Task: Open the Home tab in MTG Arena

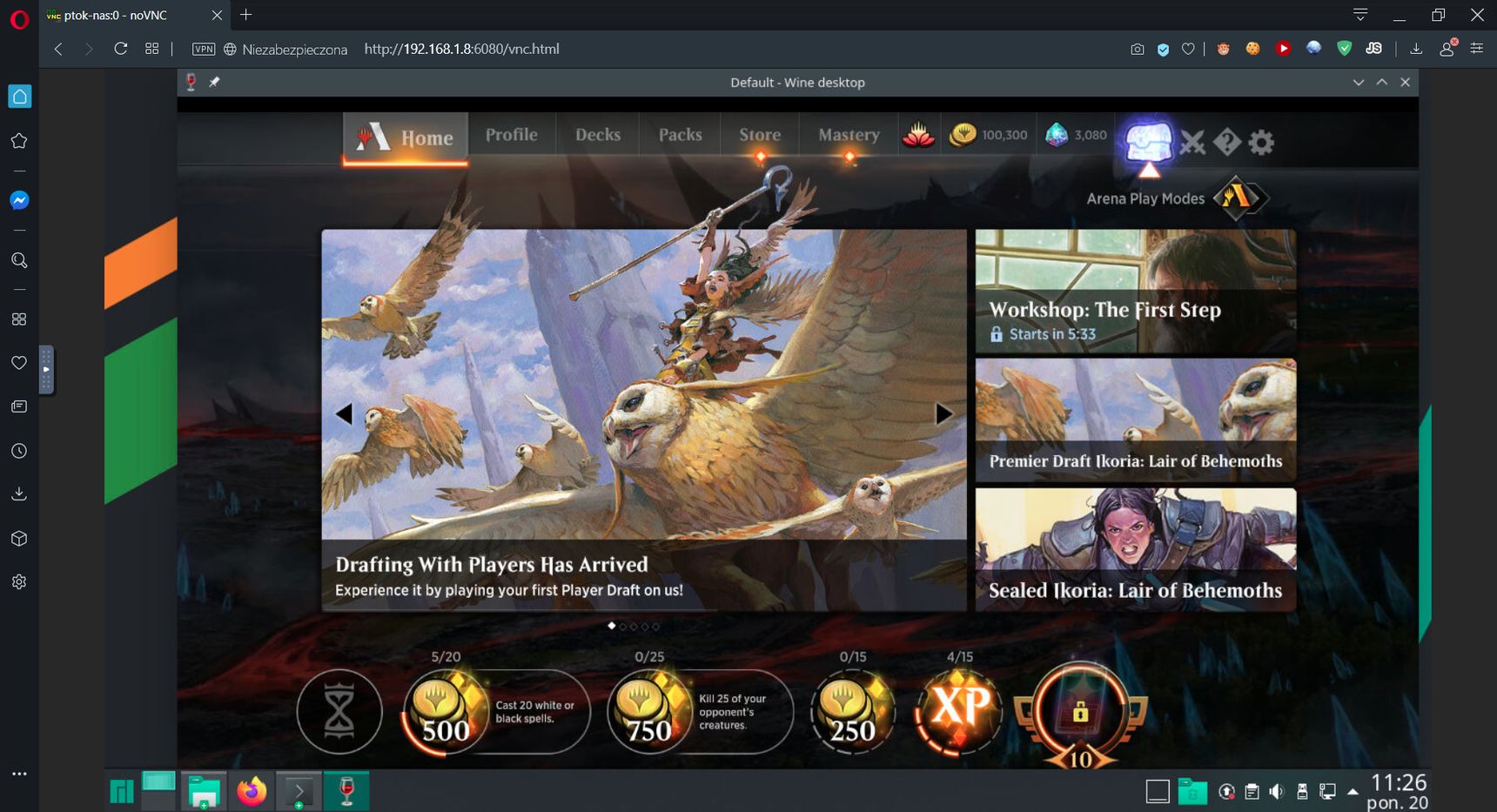Action: pos(406,137)
